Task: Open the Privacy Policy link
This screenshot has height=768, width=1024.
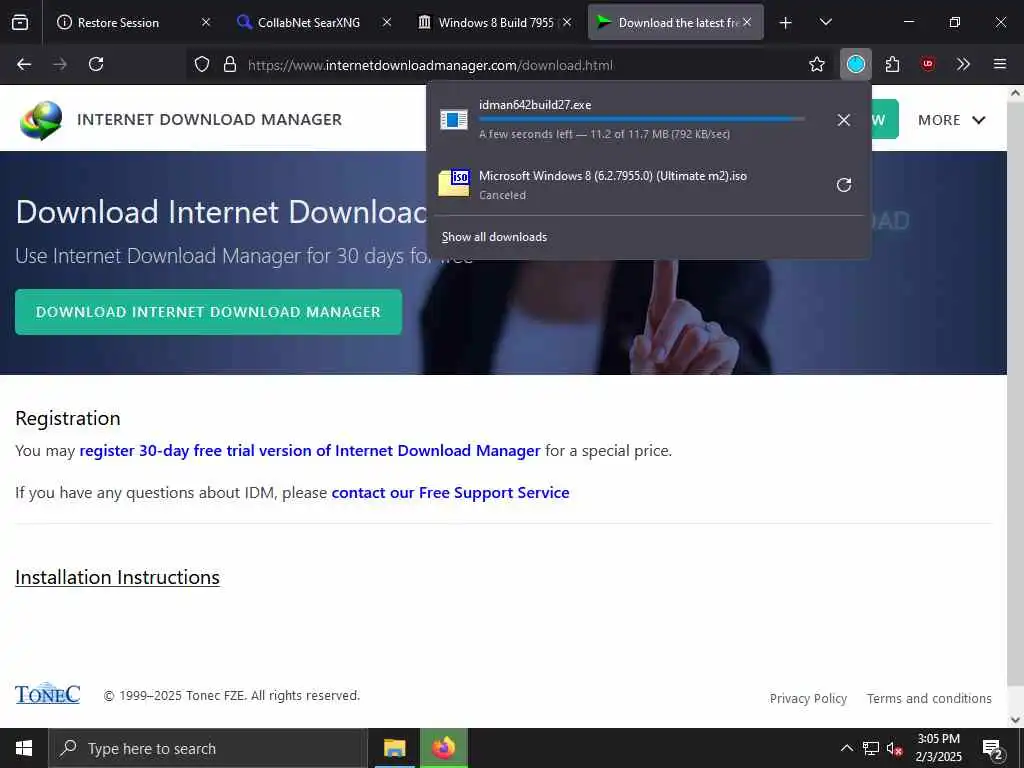Action: 808,698
